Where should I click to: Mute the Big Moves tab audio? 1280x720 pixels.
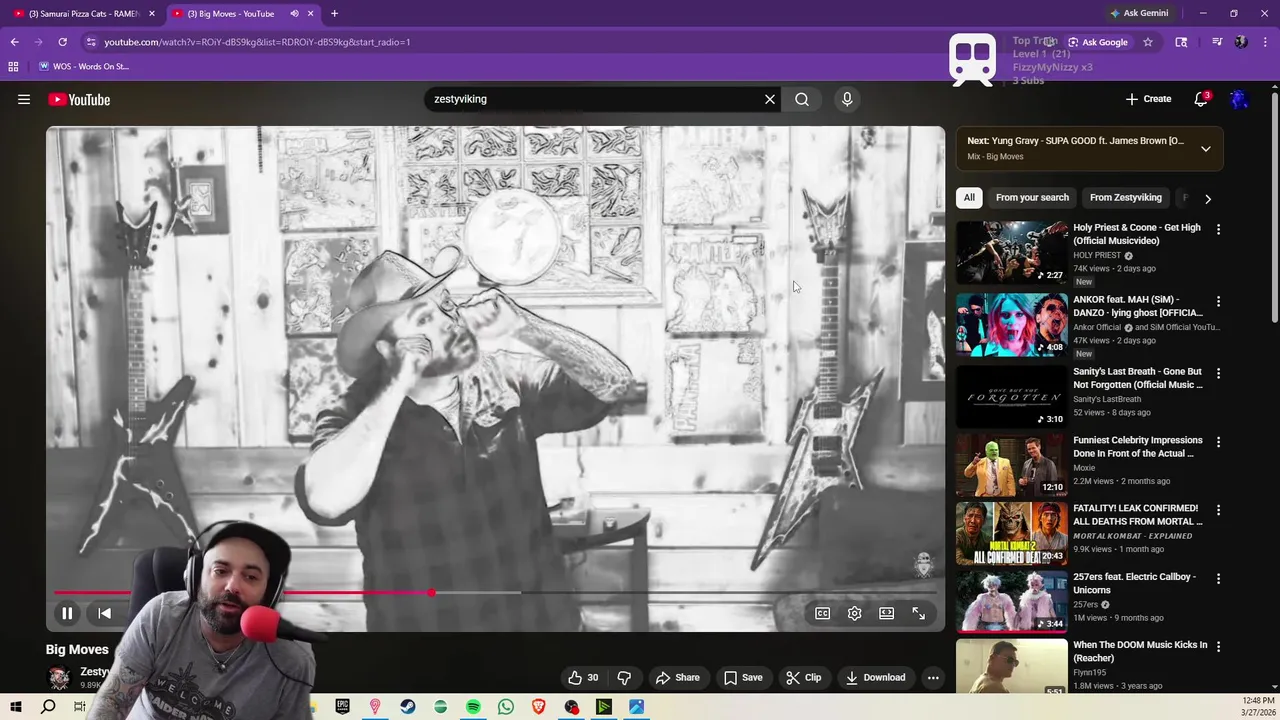tap(294, 13)
